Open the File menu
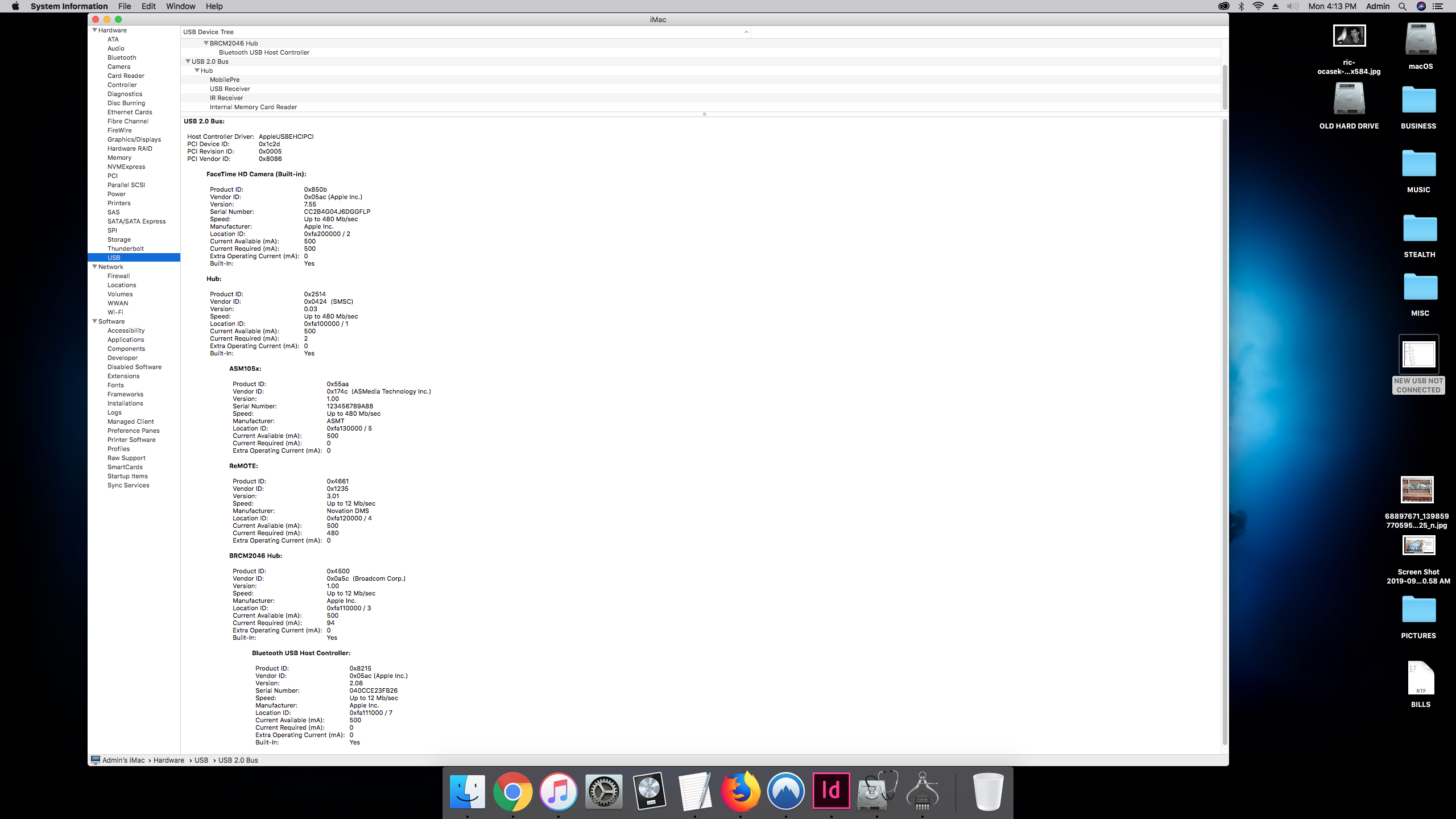Image resolution: width=1456 pixels, height=819 pixels. pyautogui.click(x=125, y=6)
